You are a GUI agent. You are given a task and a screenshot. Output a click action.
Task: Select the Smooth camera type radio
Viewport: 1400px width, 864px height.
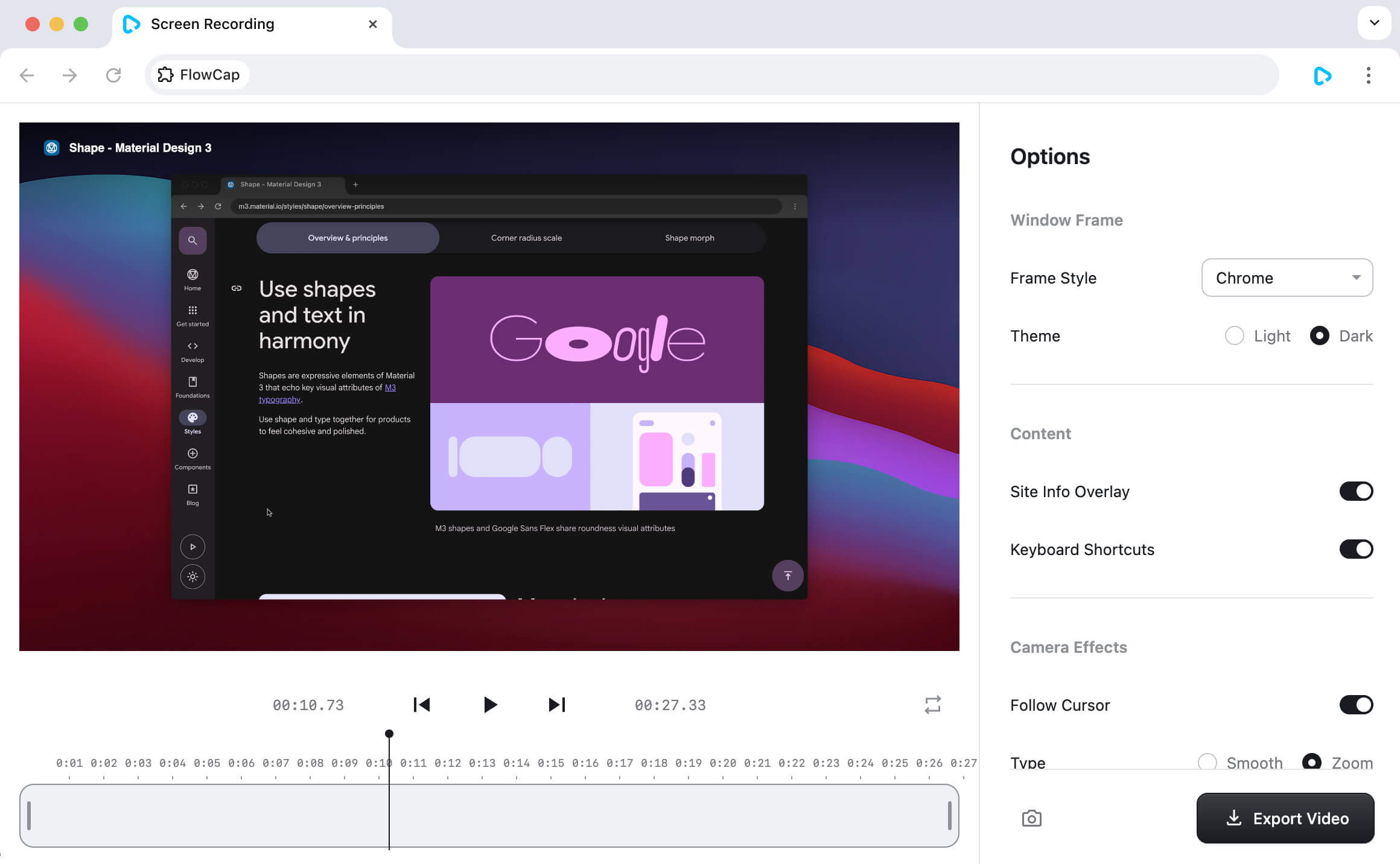tap(1207, 761)
